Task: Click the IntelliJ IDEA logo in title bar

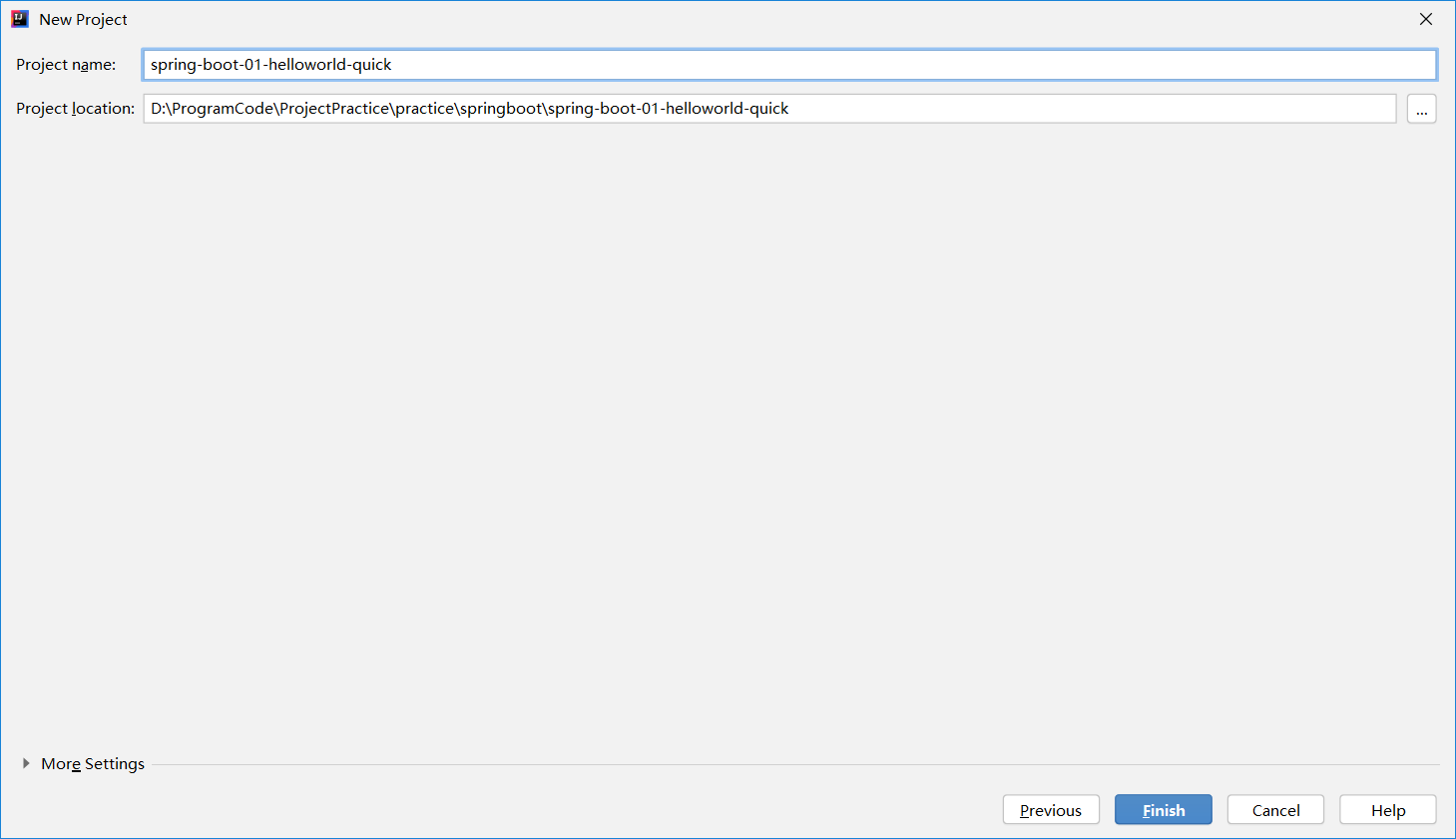Action: [20, 19]
